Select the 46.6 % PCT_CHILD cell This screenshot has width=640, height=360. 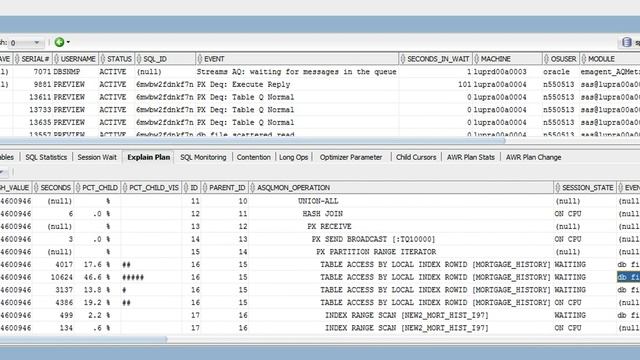coord(97,277)
